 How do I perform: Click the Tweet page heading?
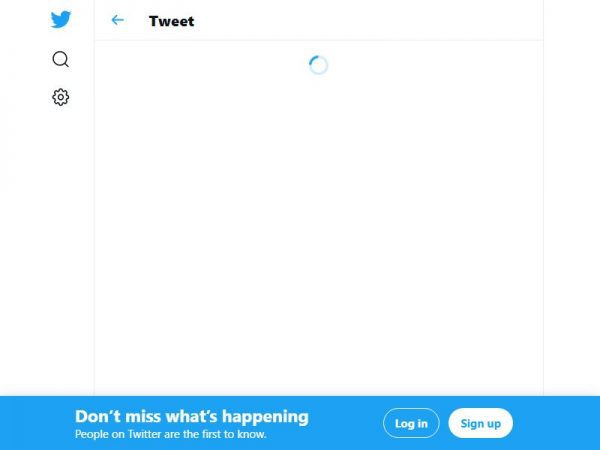[x=171, y=21]
